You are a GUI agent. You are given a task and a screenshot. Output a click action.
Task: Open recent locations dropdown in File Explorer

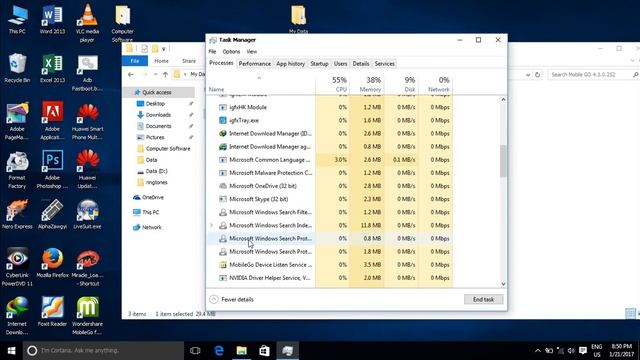156,74
